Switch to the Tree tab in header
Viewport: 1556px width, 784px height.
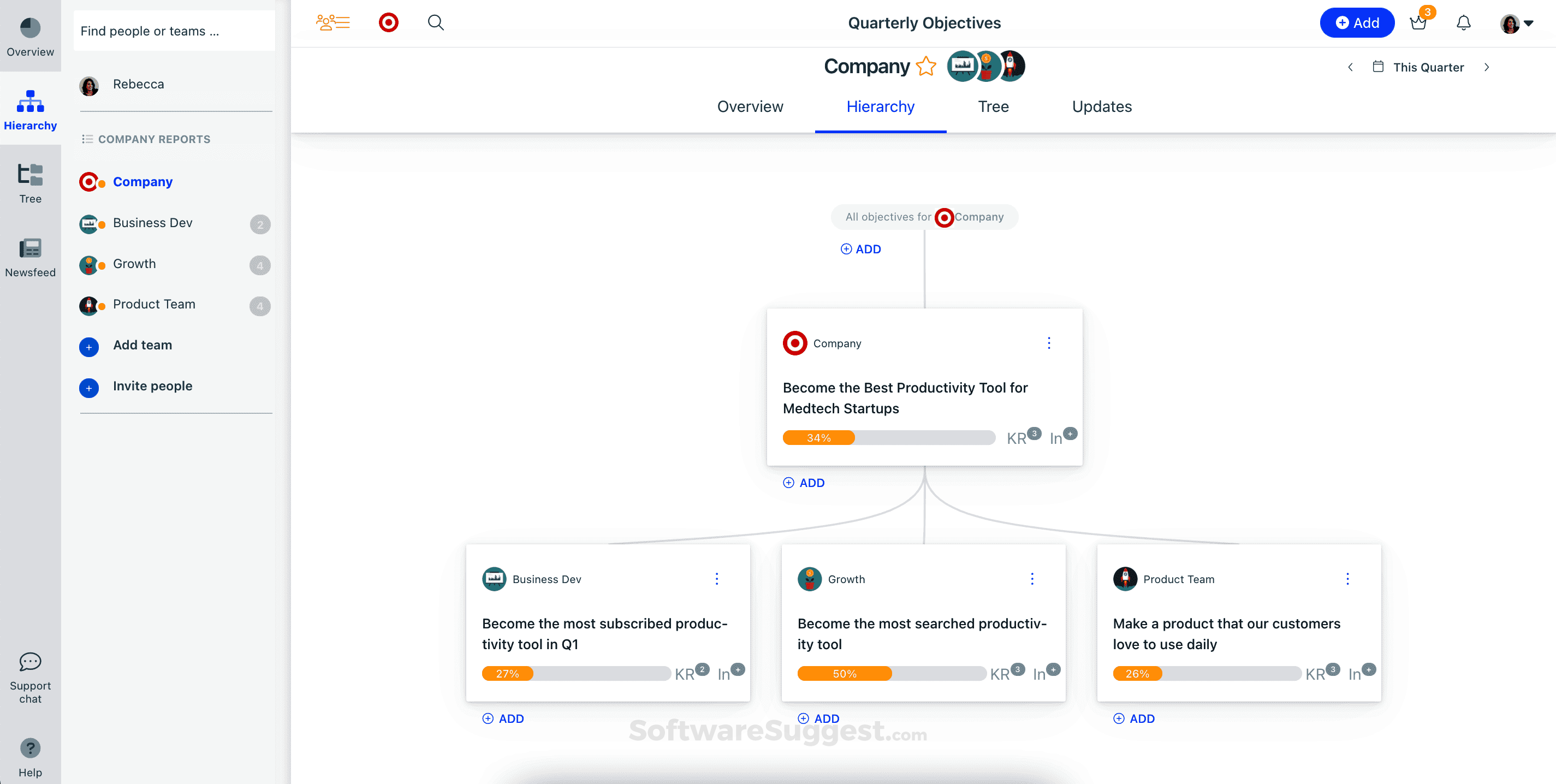993,106
